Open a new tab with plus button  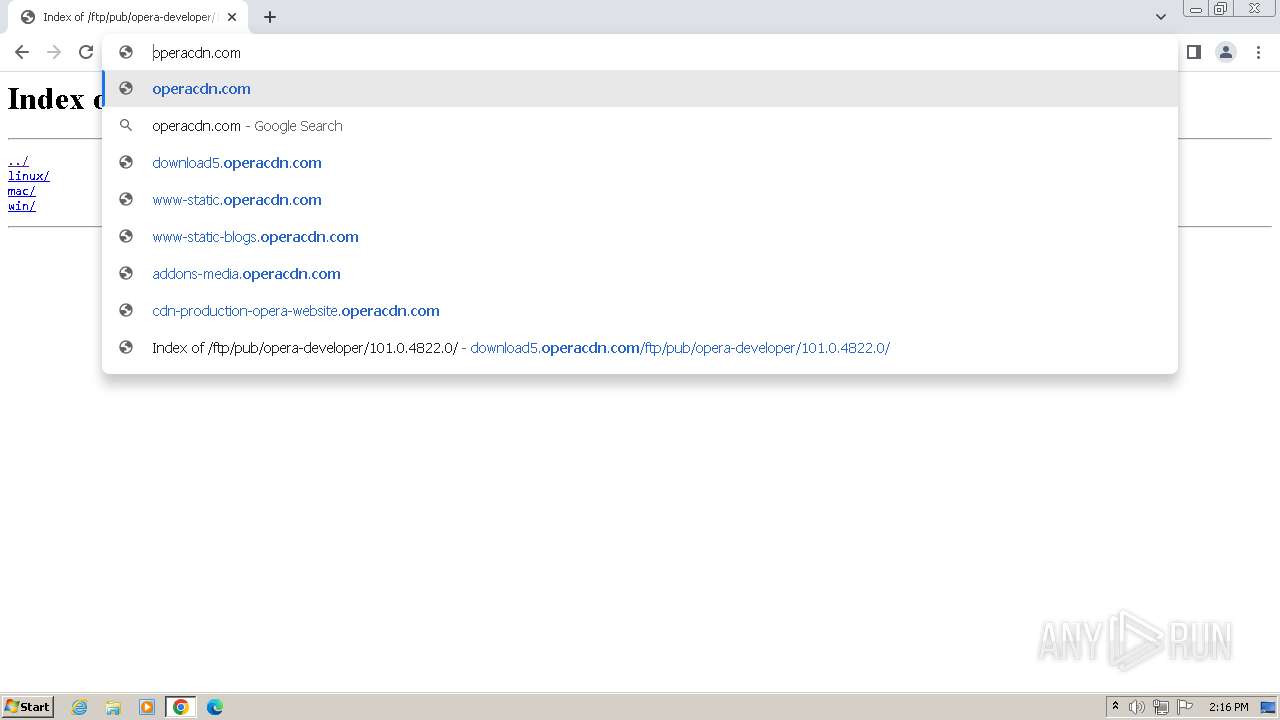pos(270,17)
